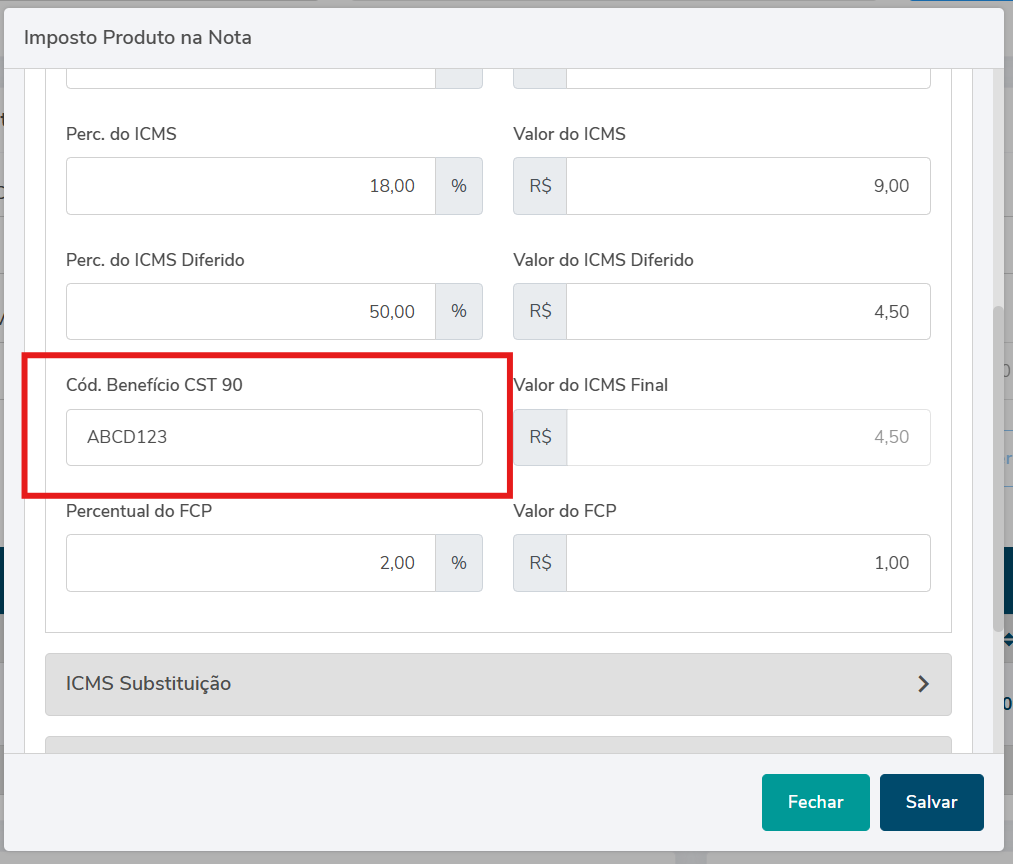Click the Valor do ICMS input
This screenshot has width=1013, height=864.
click(x=747, y=186)
